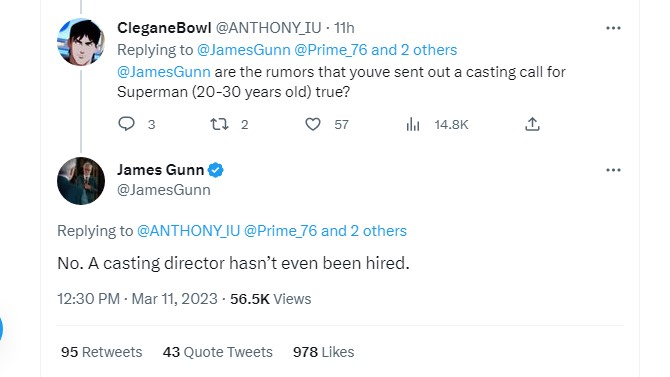Open analytics views icon showing 14.8K

point(413,124)
